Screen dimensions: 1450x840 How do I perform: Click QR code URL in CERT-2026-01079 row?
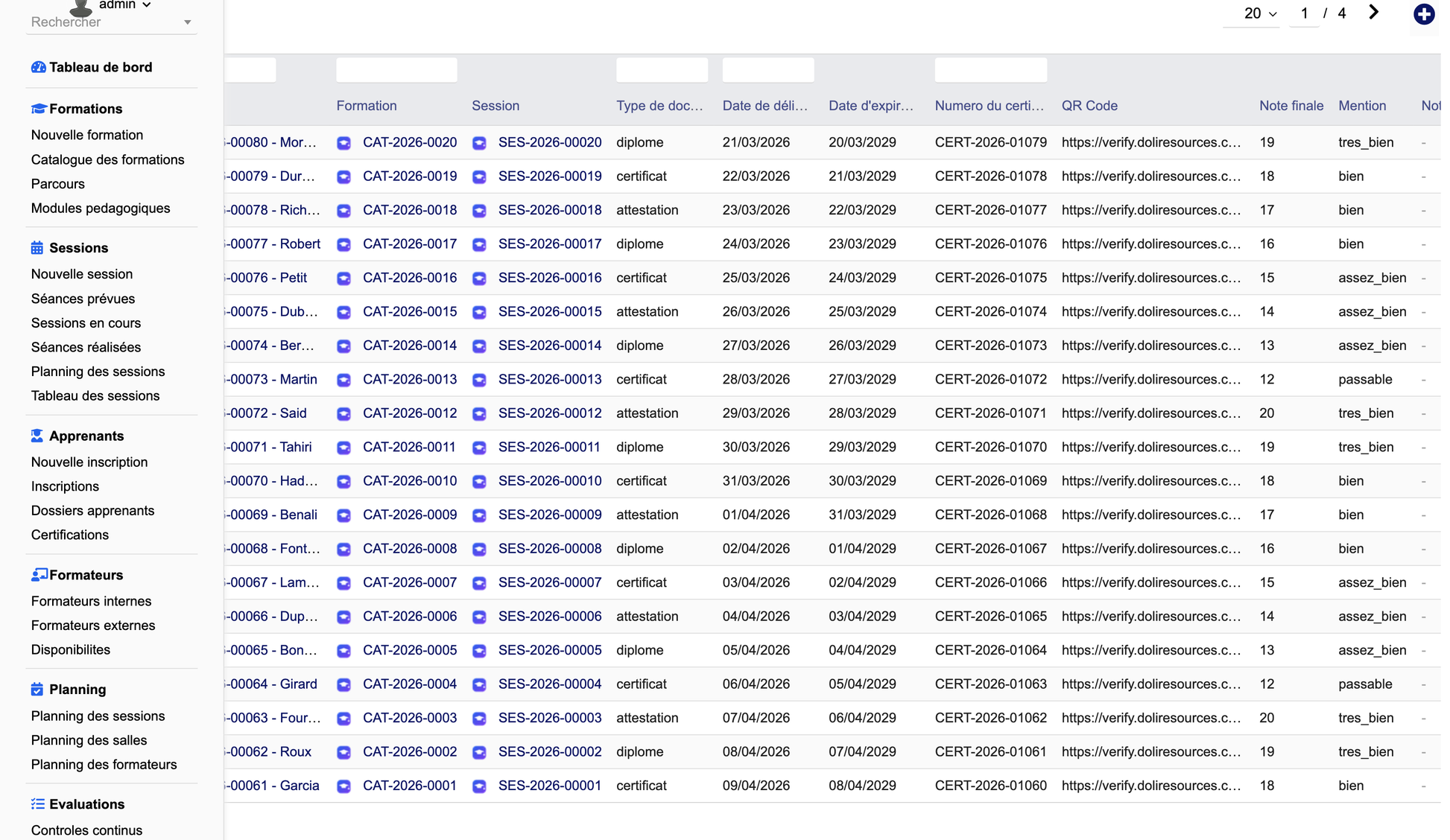click(x=1151, y=143)
